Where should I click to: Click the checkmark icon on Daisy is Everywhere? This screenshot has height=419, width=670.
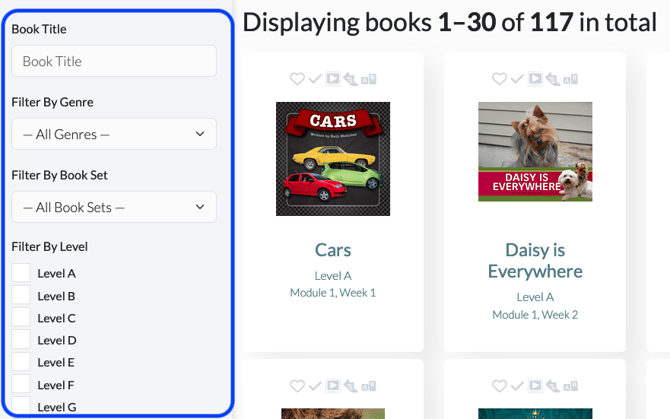[x=517, y=79]
